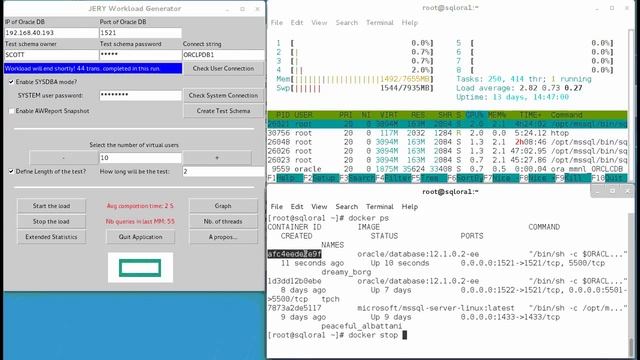Click the virtual users number field

pyautogui.click(x=140, y=158)
